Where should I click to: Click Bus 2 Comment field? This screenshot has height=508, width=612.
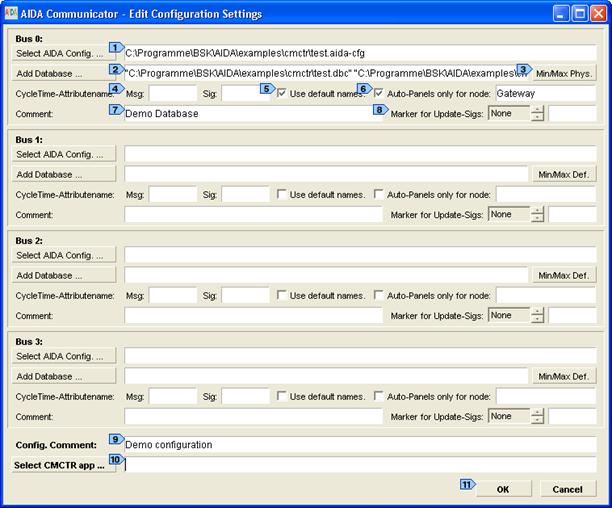253,316
